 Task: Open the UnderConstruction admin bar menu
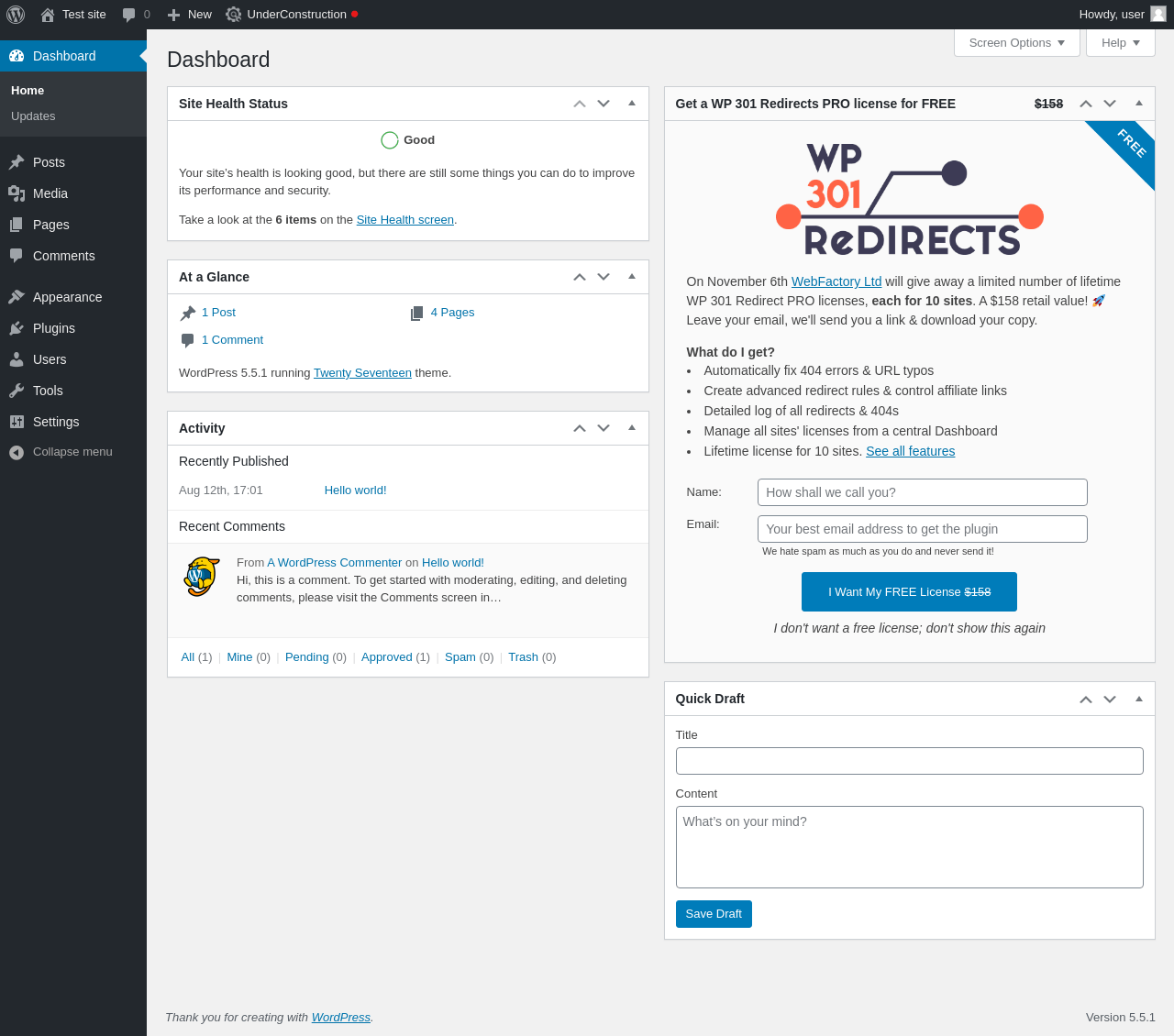pos(292,15)
